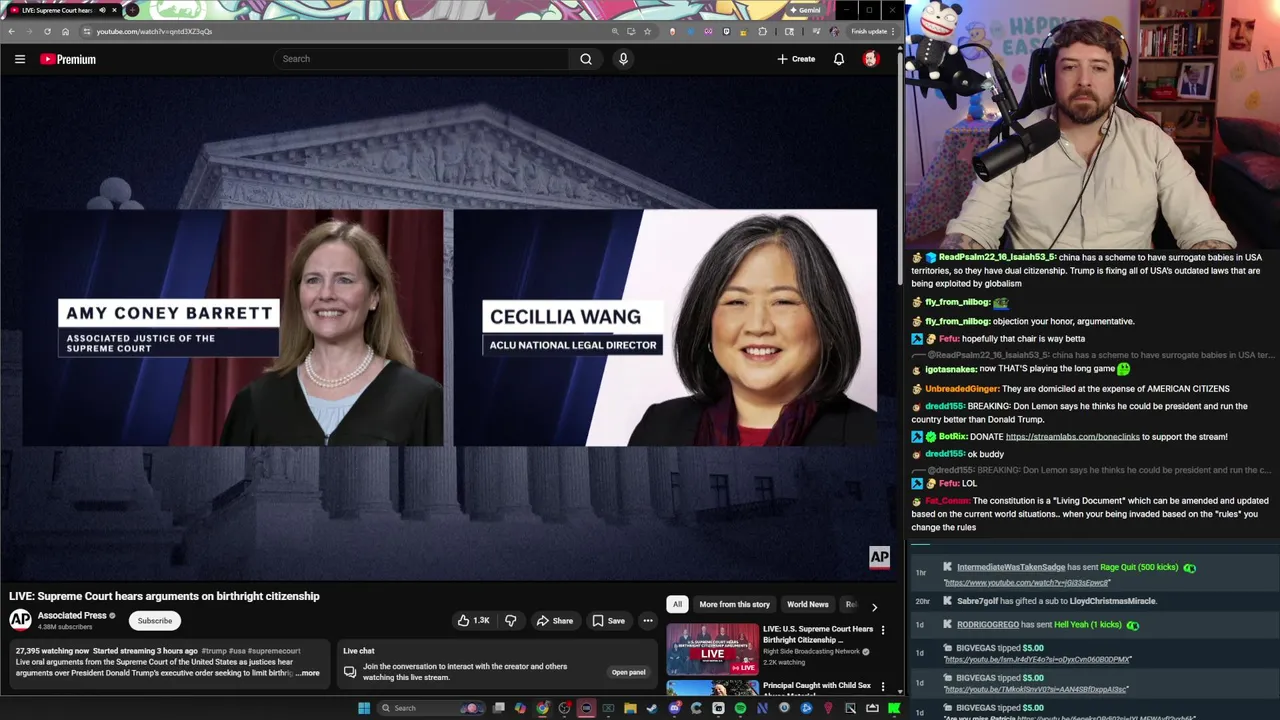The height and width of the screenshot is (720, 1280).
Task: Subscribe to Associated Press channel
Action: coord(155,621)
